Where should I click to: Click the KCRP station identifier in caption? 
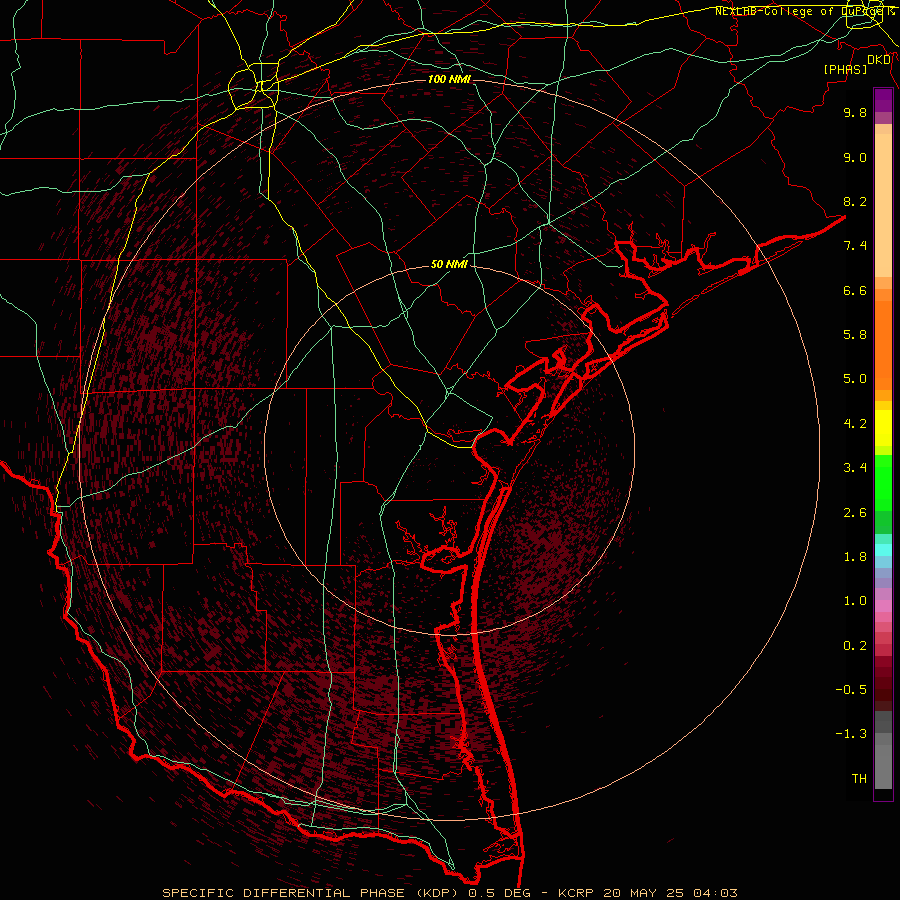coord(576,893)
